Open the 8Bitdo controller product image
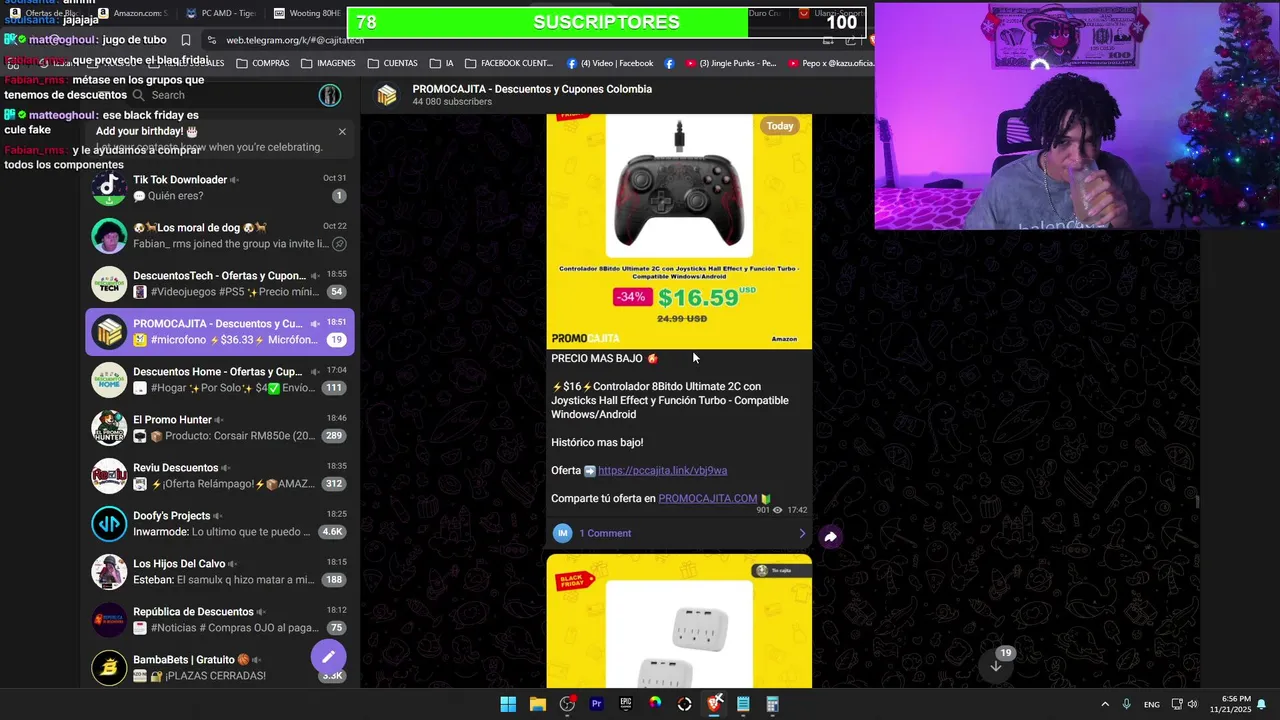Image resolution: width=1280 pixels, height=720 pixels. (679, 231)
